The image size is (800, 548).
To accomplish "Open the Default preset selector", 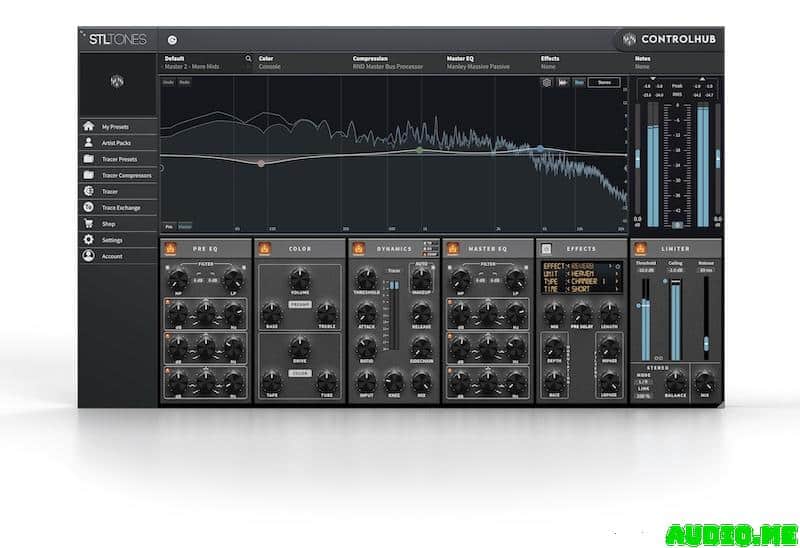I will 203,63.
